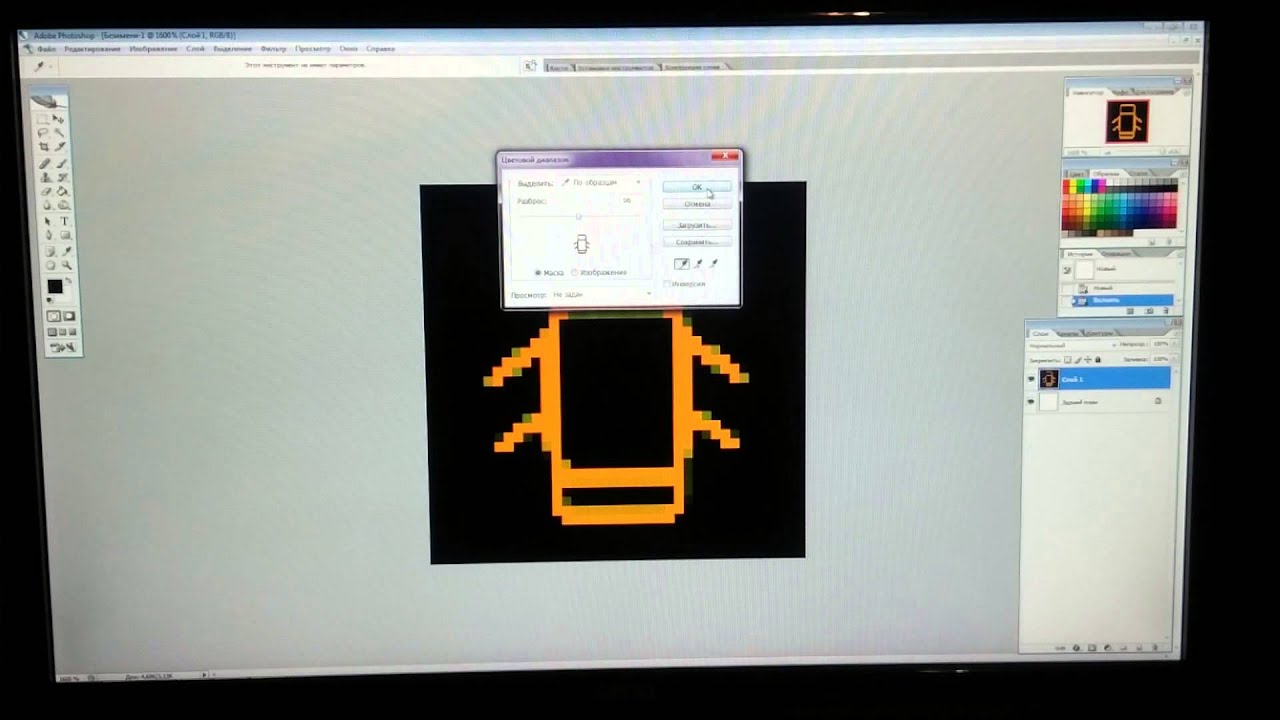This screenshot has height=720, width=1280.
Task: Select the Слой 1 layer row
Action: (1104, 378)
